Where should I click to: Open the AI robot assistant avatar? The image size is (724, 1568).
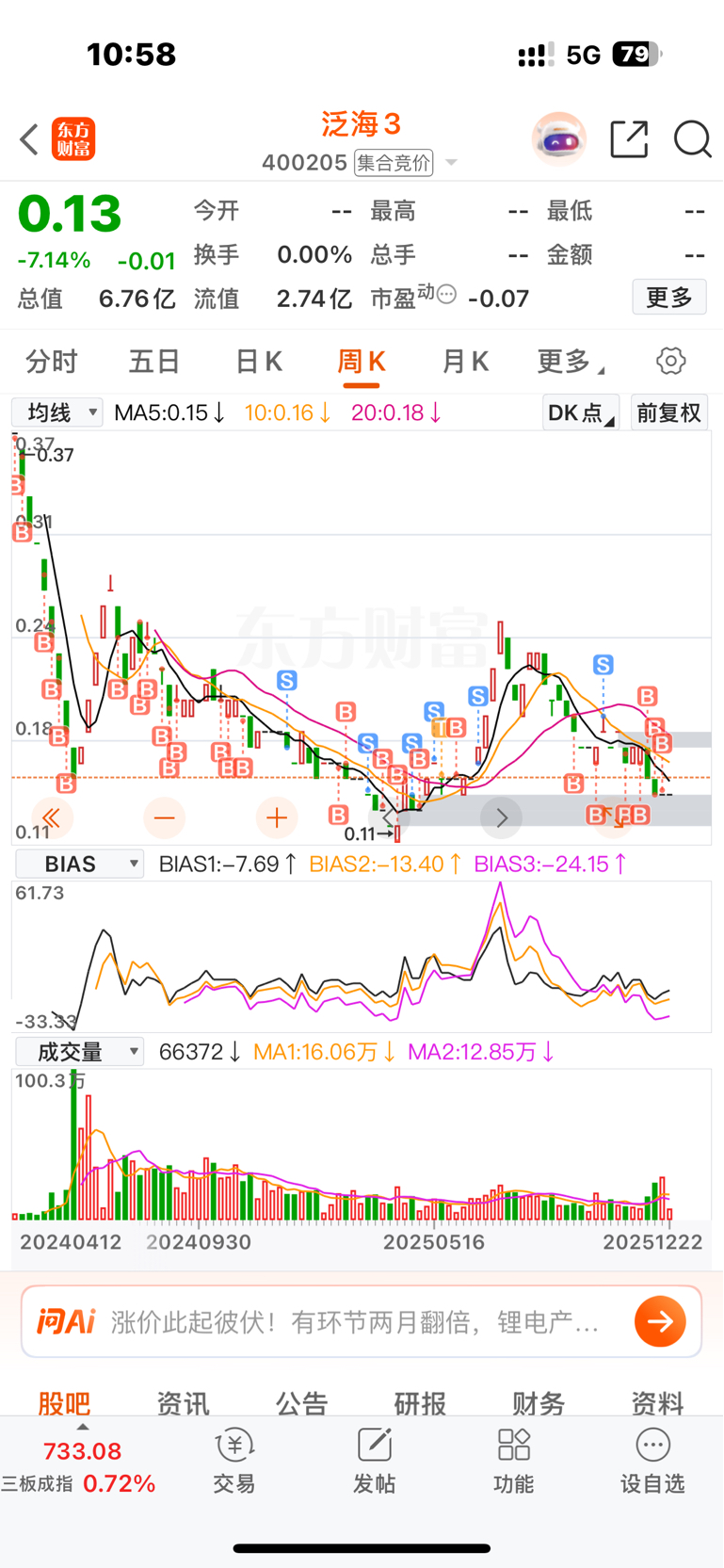[x=559, y=139]
